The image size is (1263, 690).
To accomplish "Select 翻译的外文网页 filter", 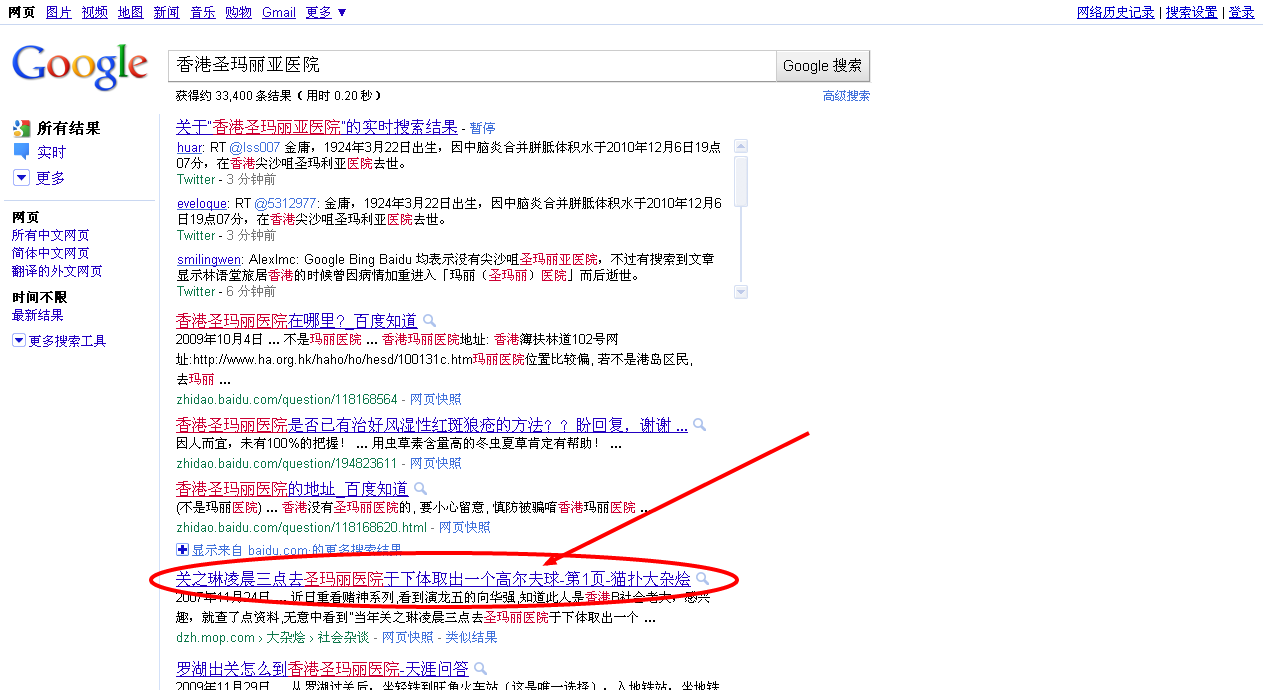I will click(57, 271).
